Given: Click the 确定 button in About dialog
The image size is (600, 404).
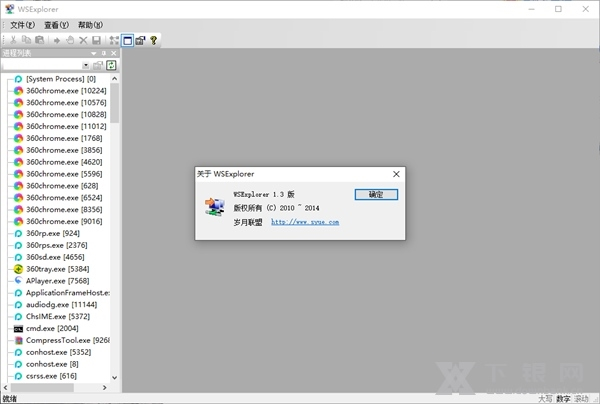Looking at the screenshot, I should 376,194.
